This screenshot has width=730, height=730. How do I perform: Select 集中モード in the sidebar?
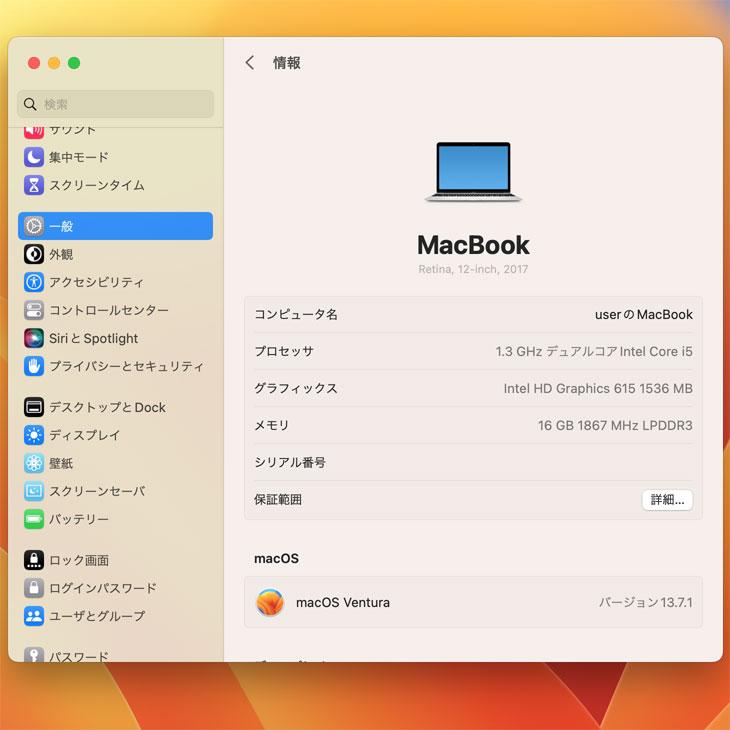tap(79, 157)
